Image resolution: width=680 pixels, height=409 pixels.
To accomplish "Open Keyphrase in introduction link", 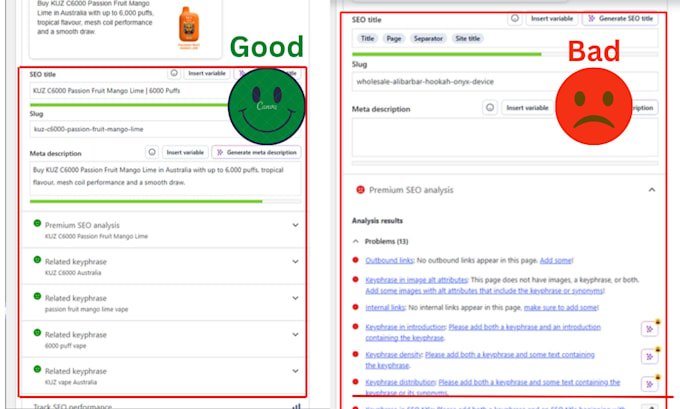I will coord(405,327).
